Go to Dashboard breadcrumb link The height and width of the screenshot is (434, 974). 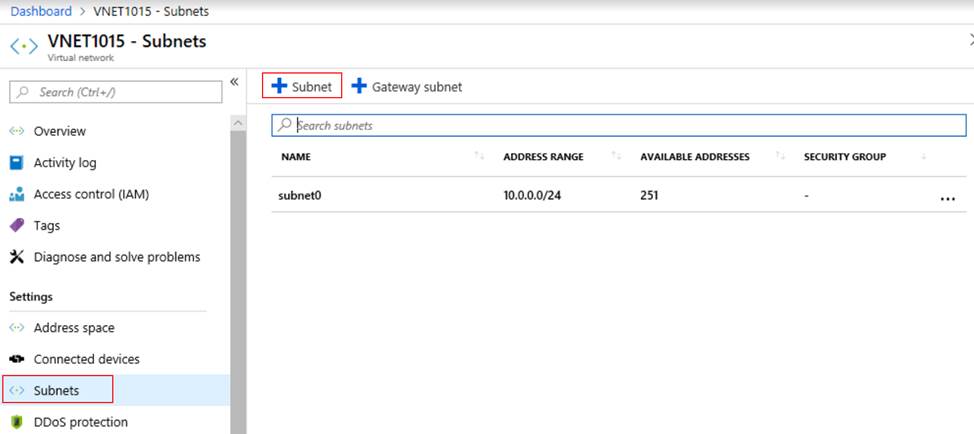click(x=41, y=11)
